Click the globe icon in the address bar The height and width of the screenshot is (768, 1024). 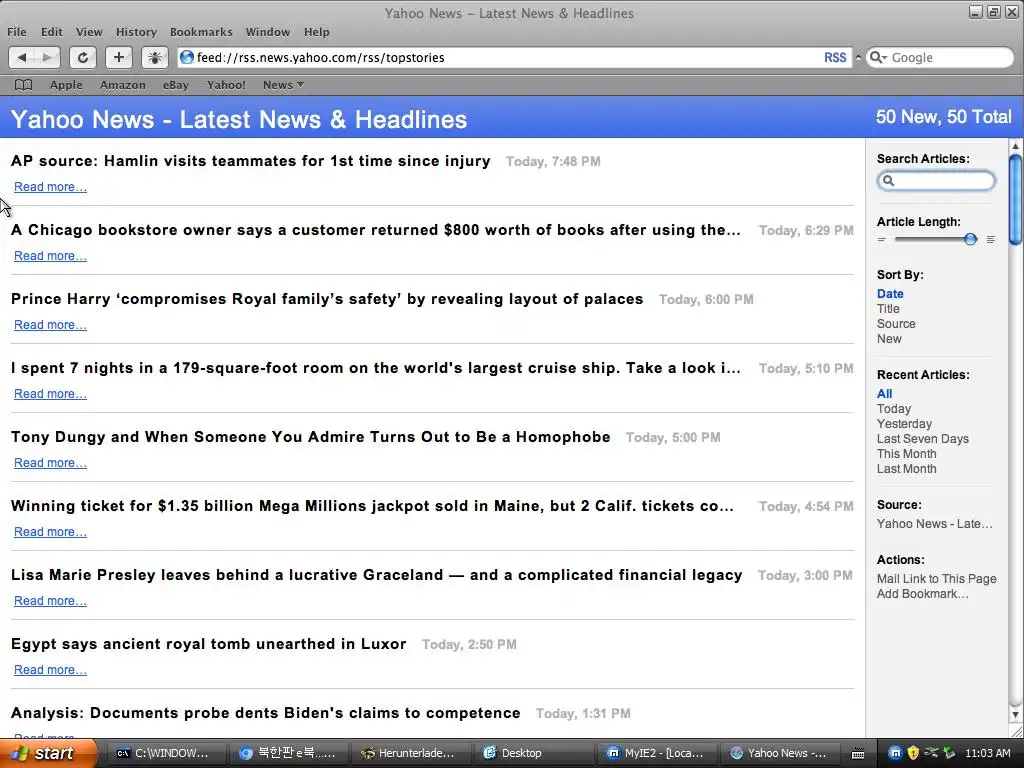[x=187, y=57]
